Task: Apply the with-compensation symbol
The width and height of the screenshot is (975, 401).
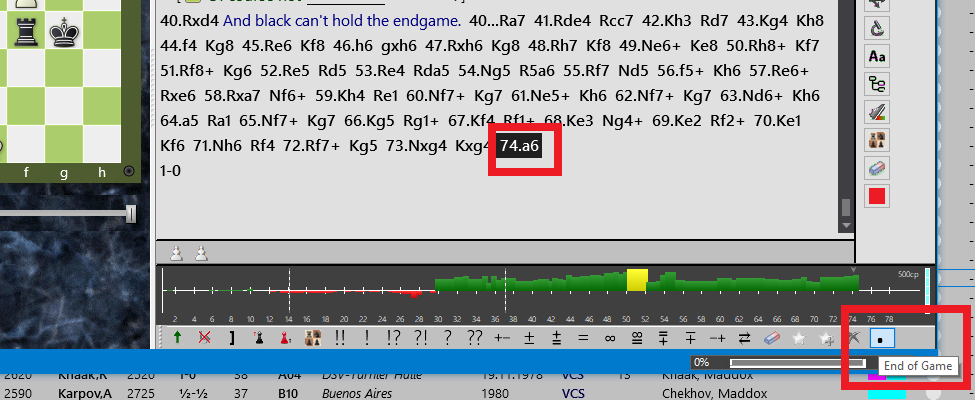Action: (x=637, y=338)
